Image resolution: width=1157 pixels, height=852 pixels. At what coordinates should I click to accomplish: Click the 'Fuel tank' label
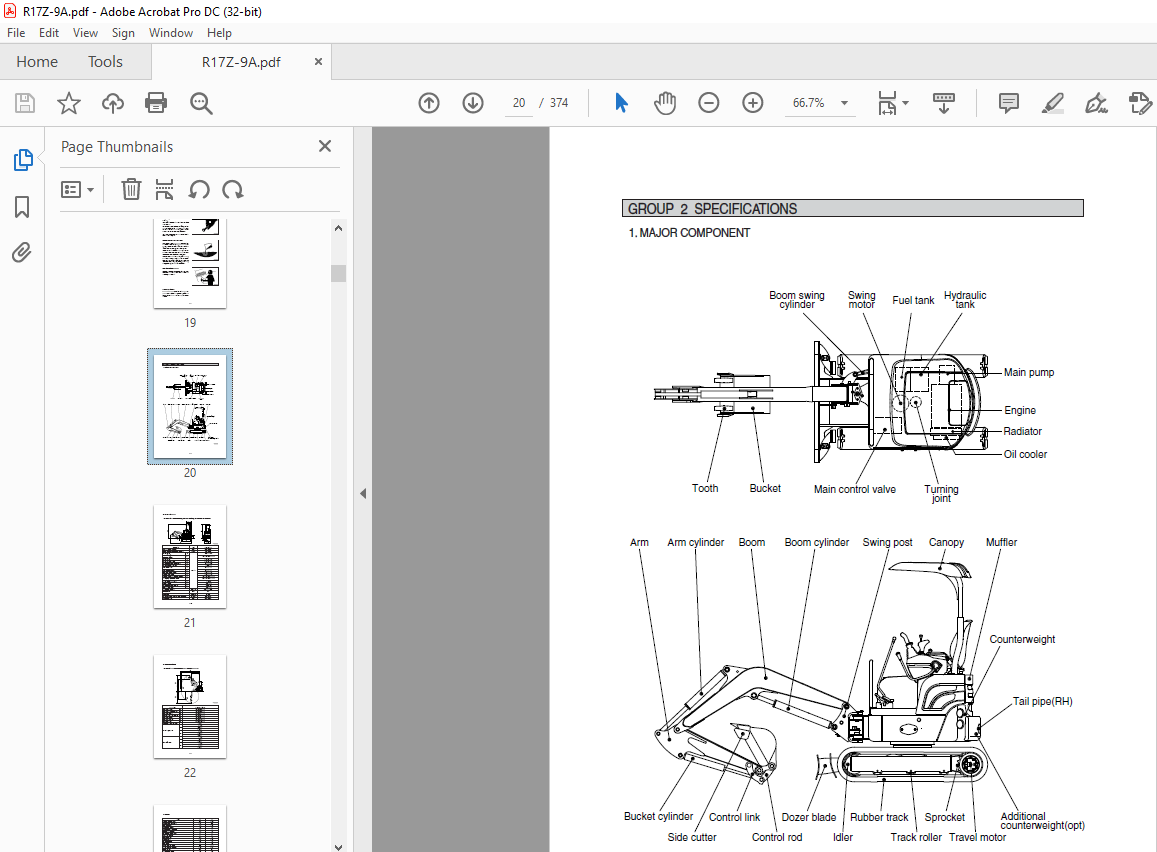click(x=913, y=300)
